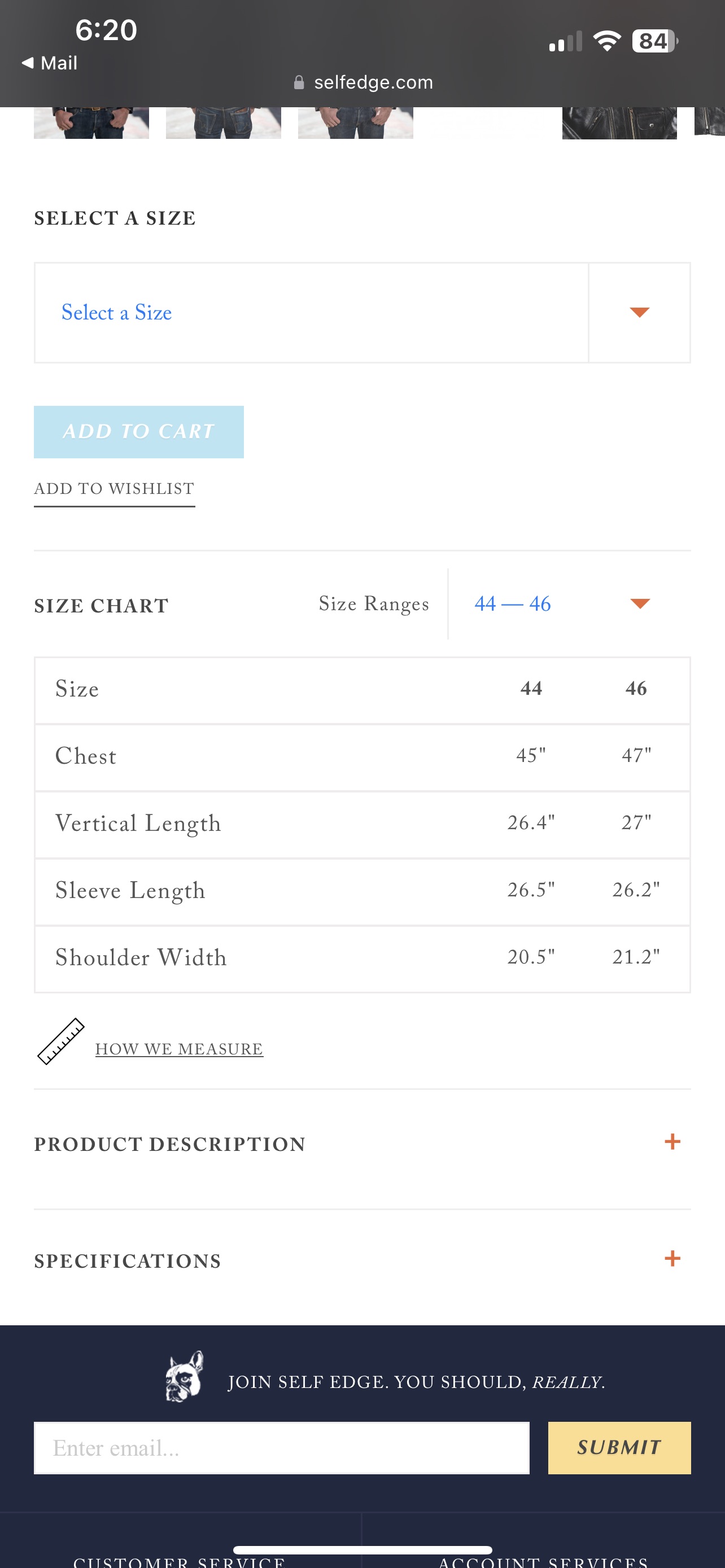The width and height of the screenshot is (725, 1568).
Task: Tap the orange arrow beside the 44 — 46 range
Action: pyautogui.click(x=640, y=603)
